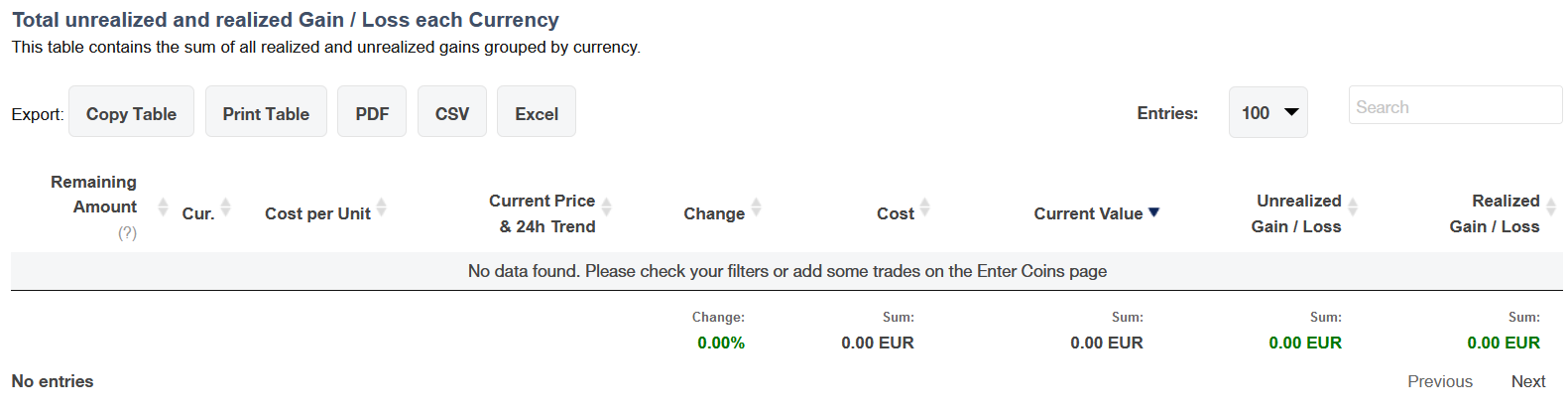The image size is (1568, 413).
Task: Export the table as PDF
Action: 372,111
